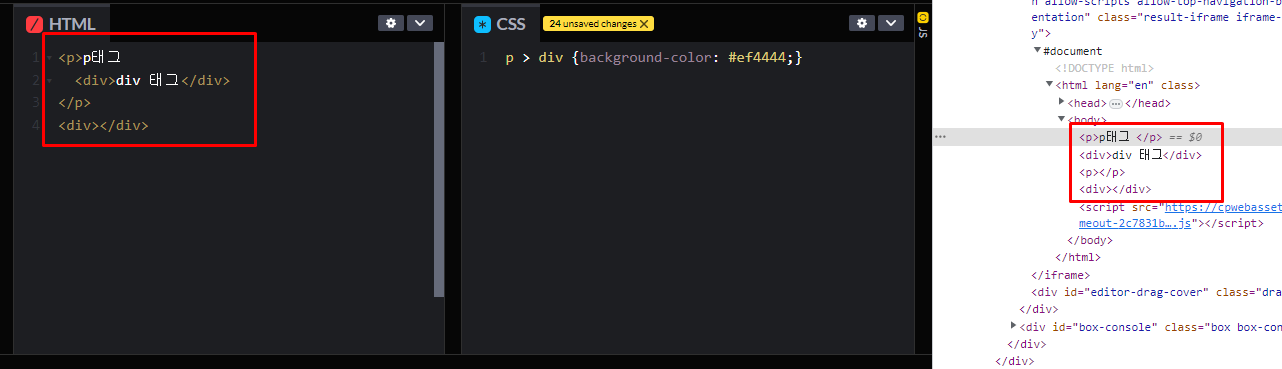
Task: Click the "<div>div 태그</div>" line in HTML editor
Action: (x=152, y=80)
